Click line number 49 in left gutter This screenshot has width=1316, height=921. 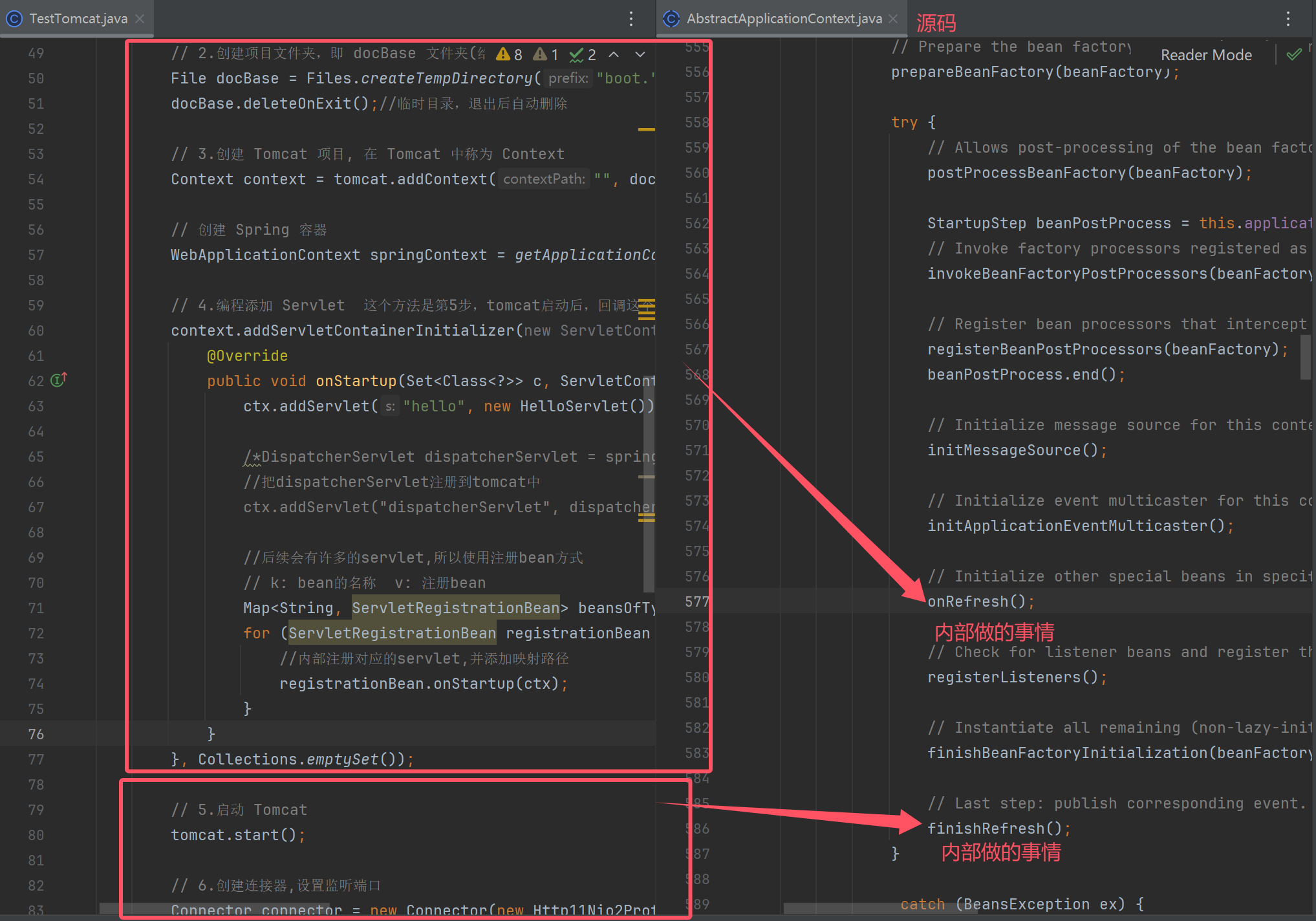point(36,53)
